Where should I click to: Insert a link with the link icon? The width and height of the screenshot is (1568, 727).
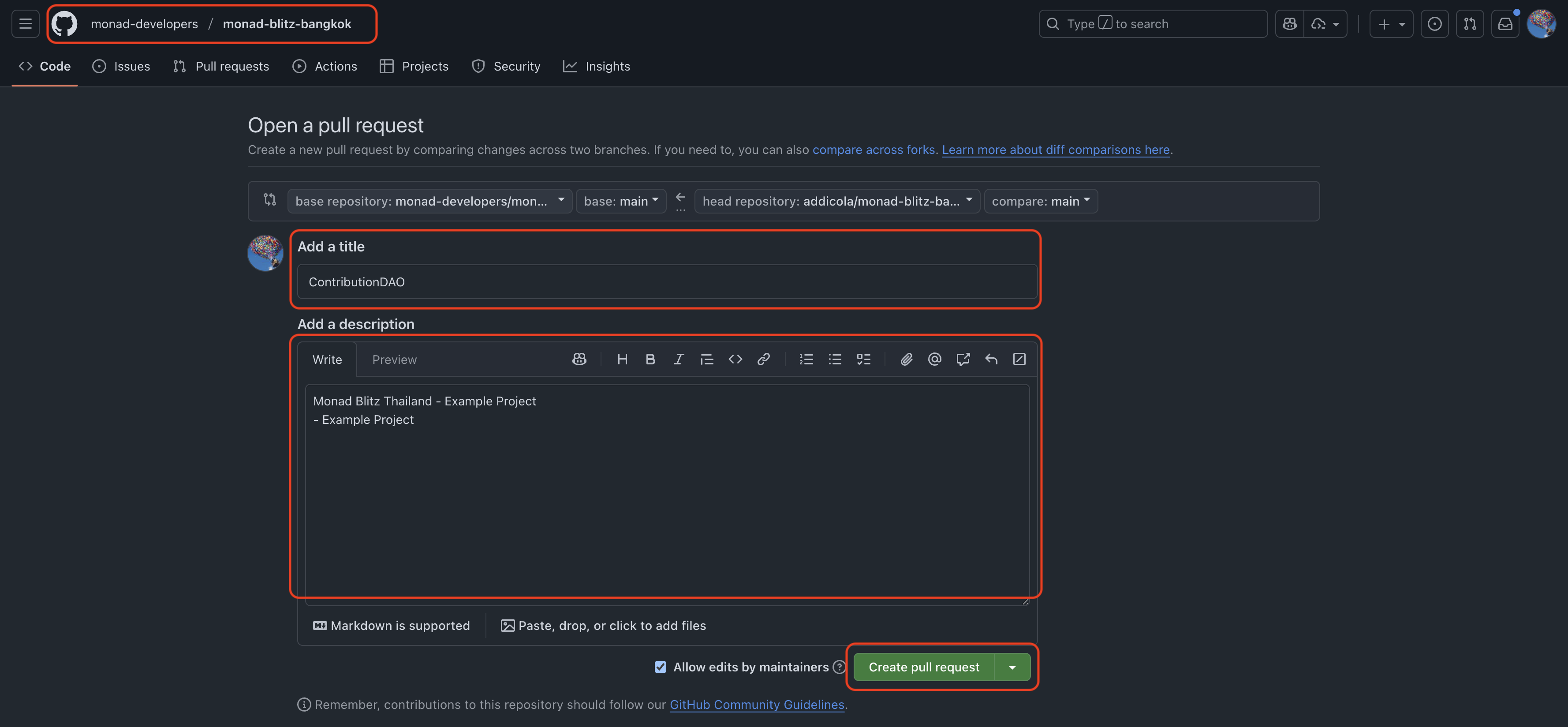tap(763, 359)
